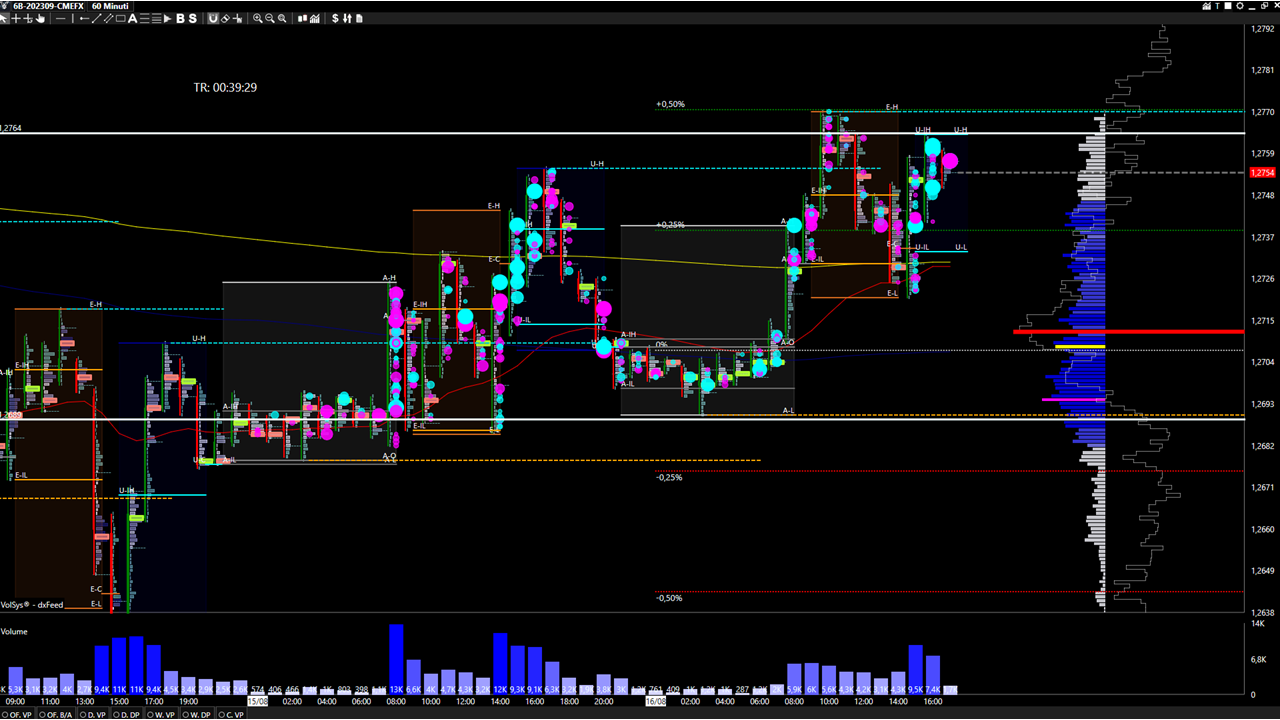This screenshot has height=720, width=1280.
Task: Open the 60 Minuti timeframe selector
Action: (111, 6)
